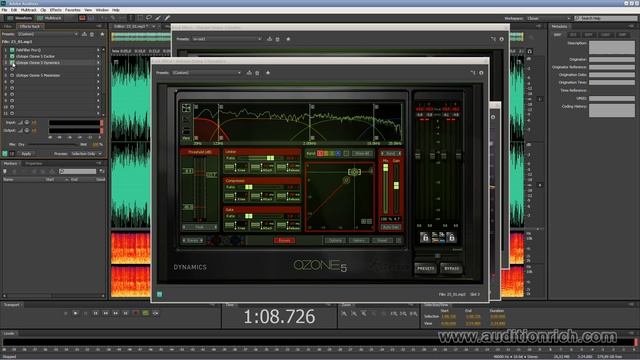Click the 1:08.726 time display

pyautogui.click(x=280, y=317)
